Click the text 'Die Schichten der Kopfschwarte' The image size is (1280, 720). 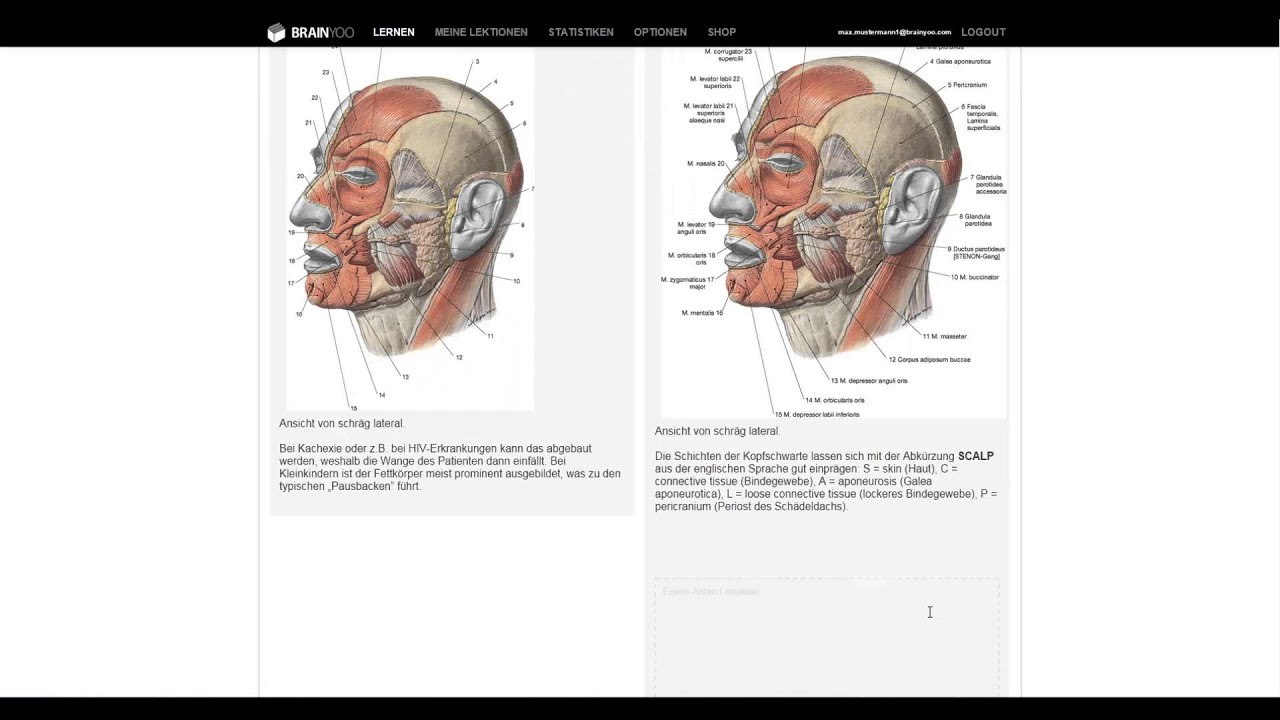(727, 456)
